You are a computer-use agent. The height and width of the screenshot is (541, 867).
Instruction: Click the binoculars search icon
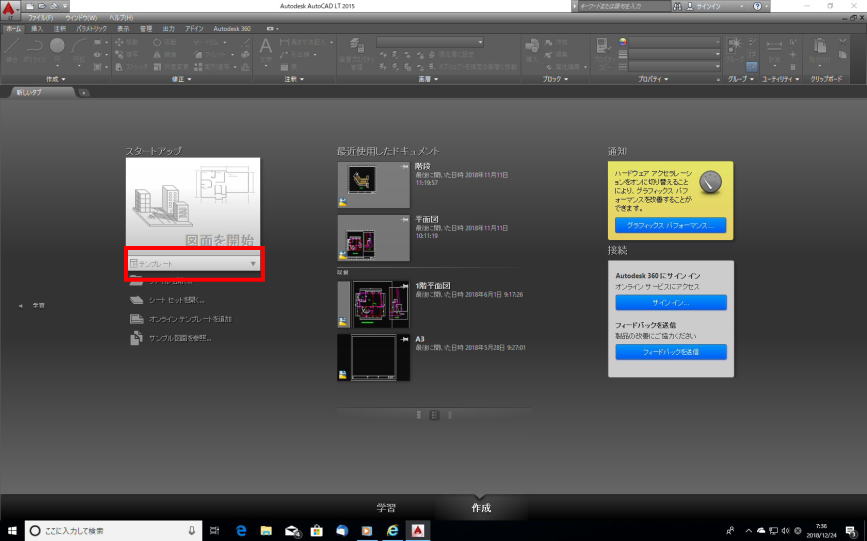[x=678, y=6]
